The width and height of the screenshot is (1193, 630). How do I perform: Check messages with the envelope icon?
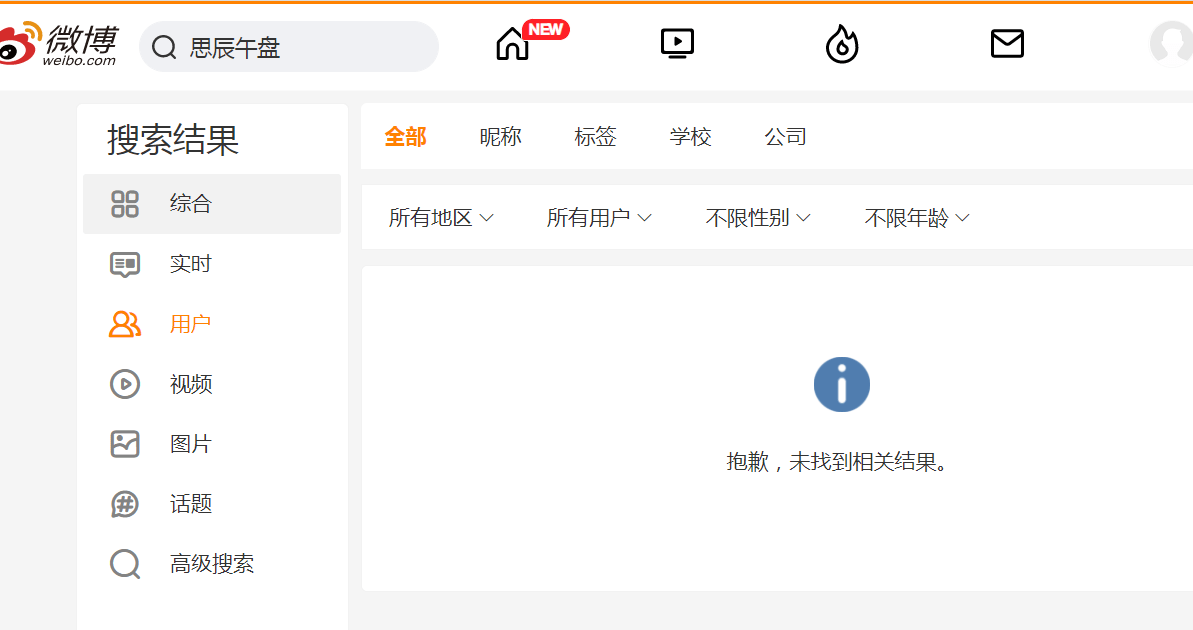tap(1007, 43)
